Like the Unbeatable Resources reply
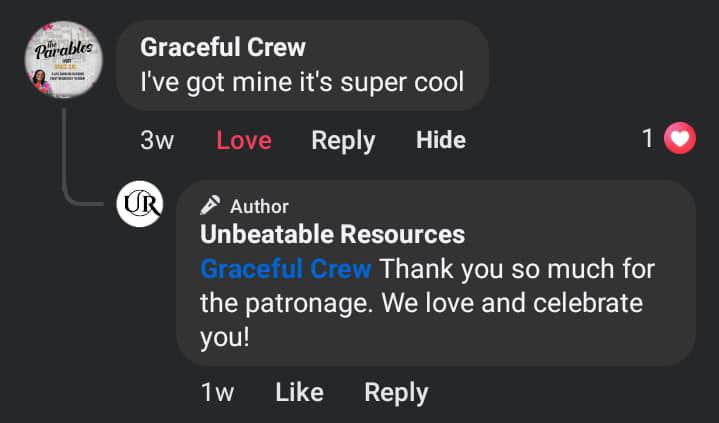 click(x=299, y=393)
